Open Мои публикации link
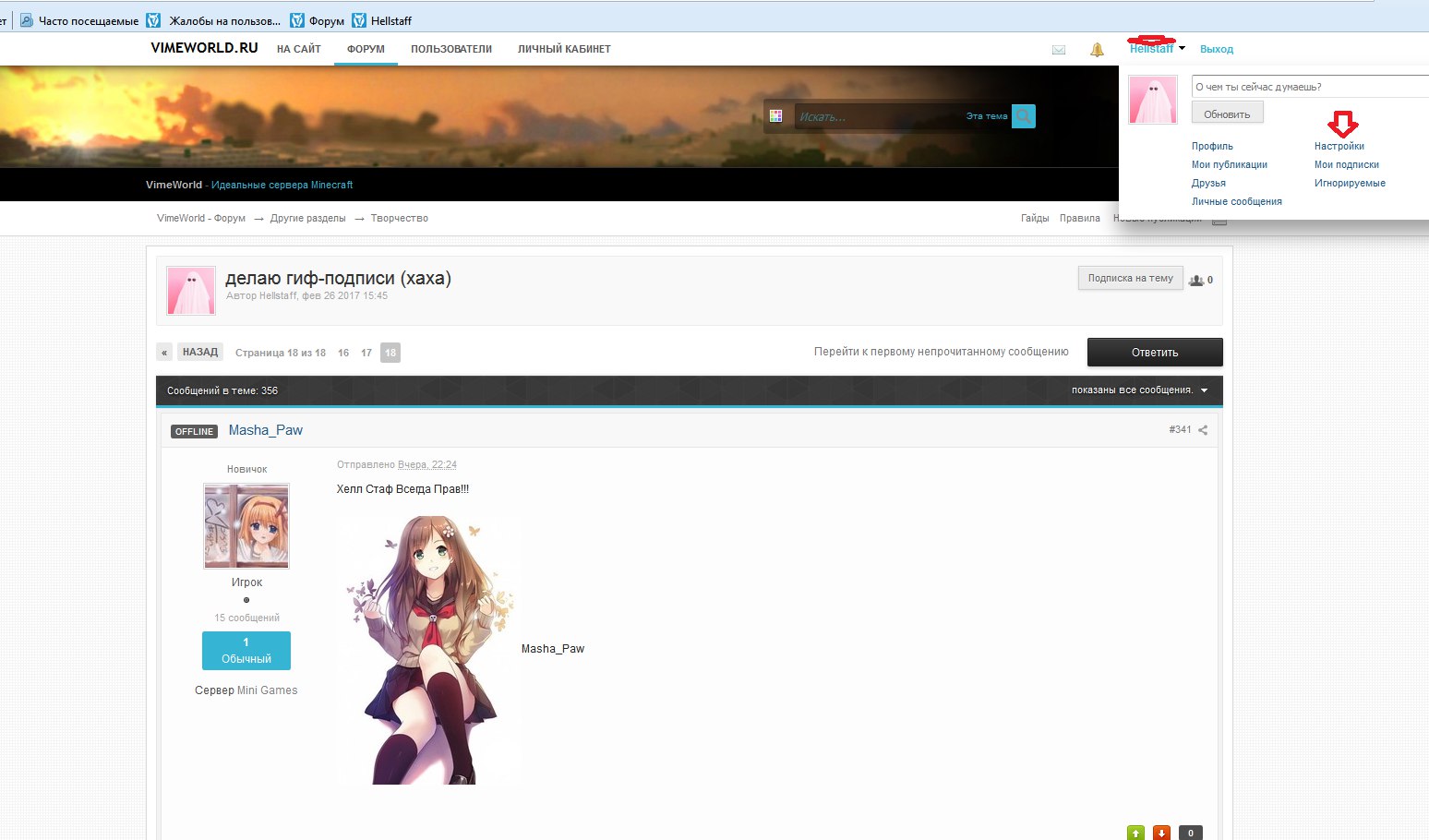 pos(1230,164)
